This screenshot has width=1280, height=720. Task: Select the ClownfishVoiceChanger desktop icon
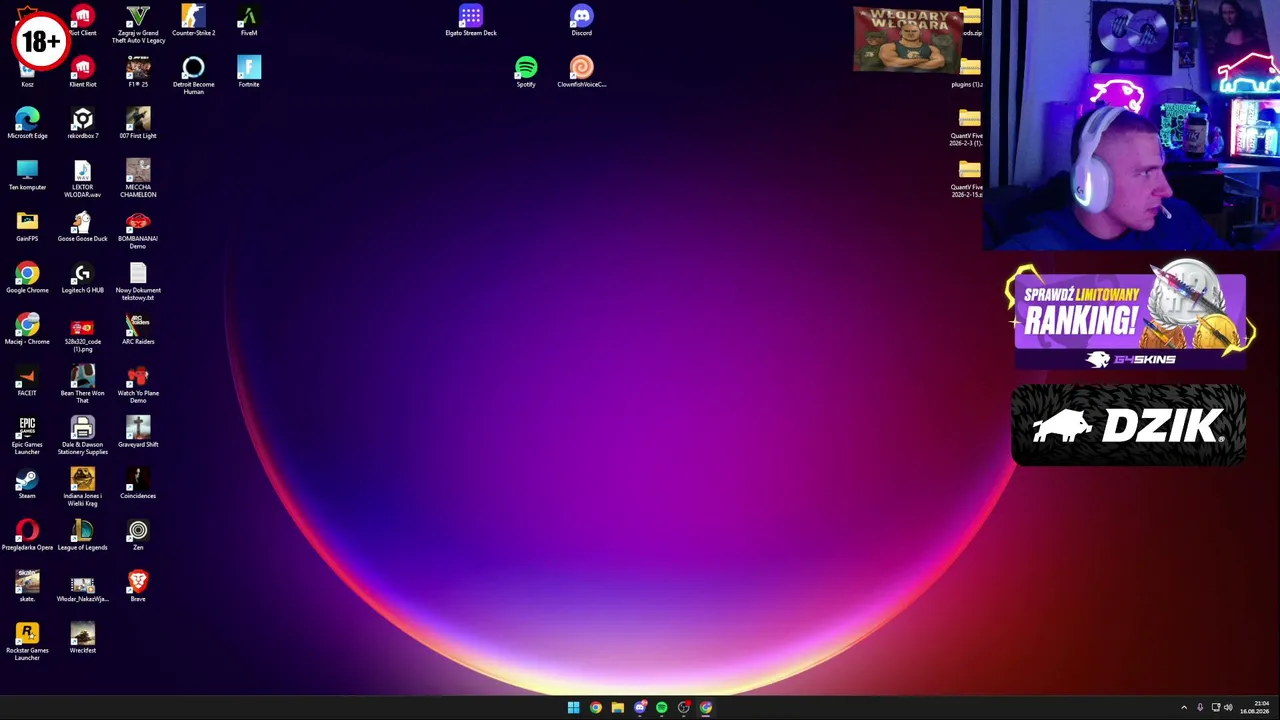[x=581, y=72]
